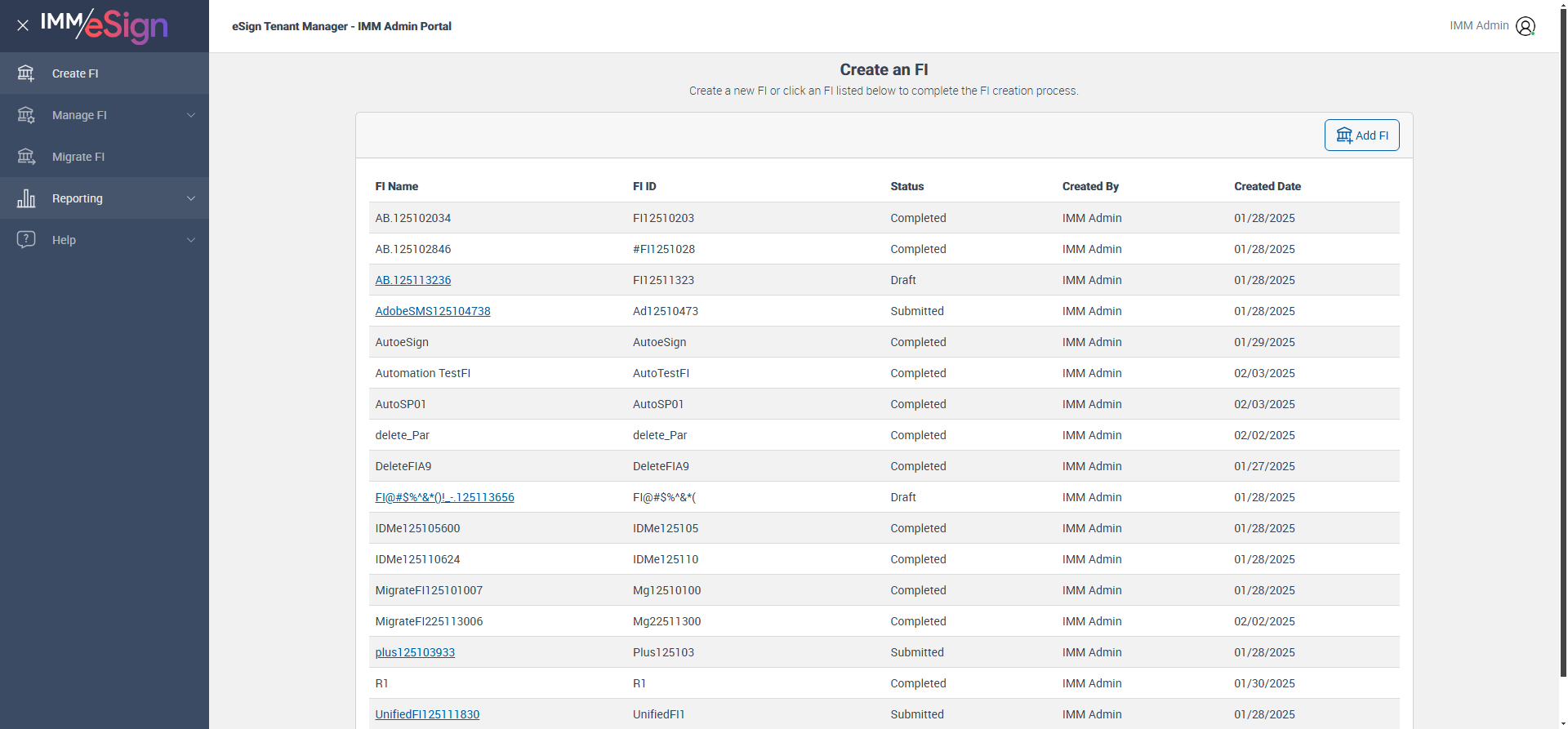This screenshot has height=729, width=1568.
Task: Open the IMM Admin user profile icon
Action: [1525, 26]
